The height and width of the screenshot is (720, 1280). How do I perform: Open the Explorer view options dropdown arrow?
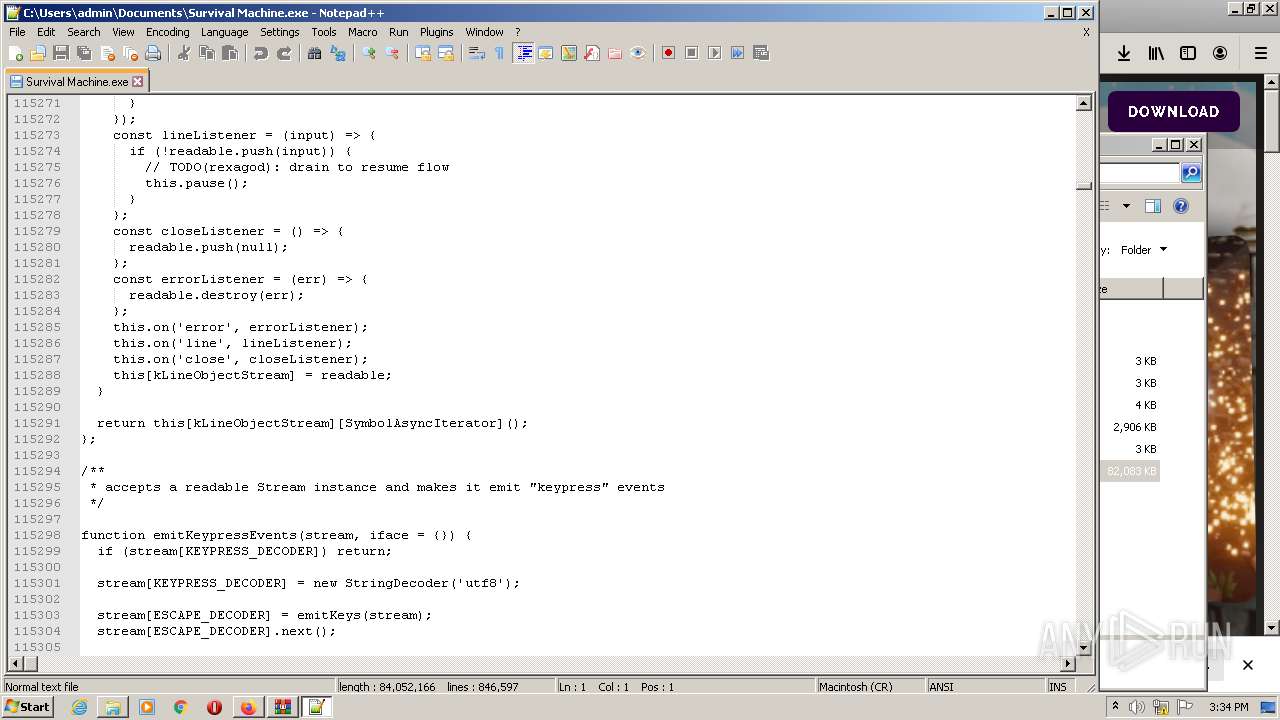point(1126,206)
